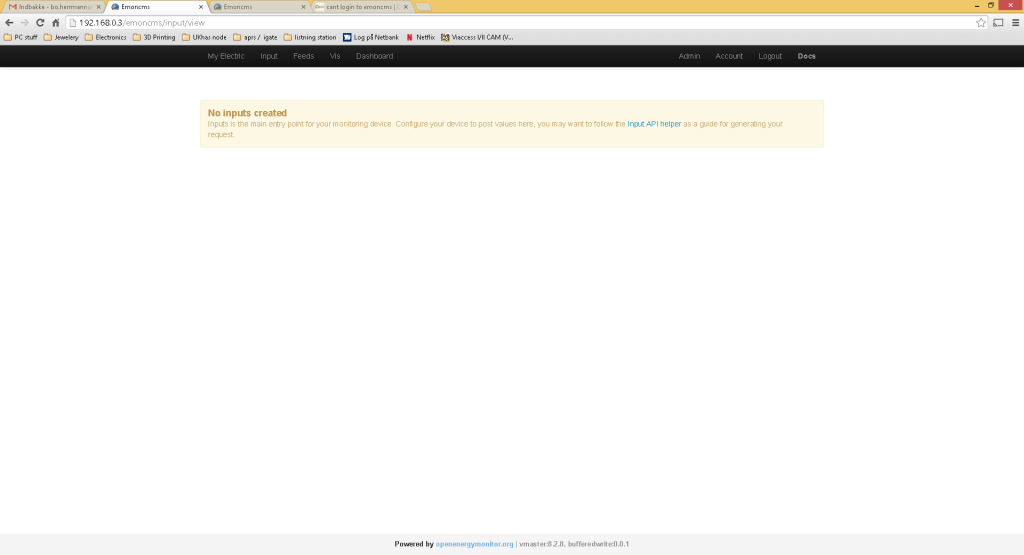The image size is (1024, 555).
Task: Click the 'No inputs created' heading
Action: pos(247,113)
